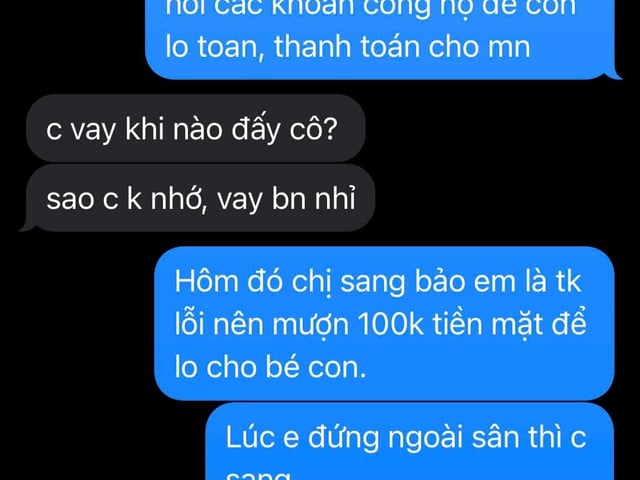Image resolution: width=640 pixels, height=480 pixels.
Task: Tap the blue bubble starting "Hôm đó chị sang"
Action: (384, 324)
